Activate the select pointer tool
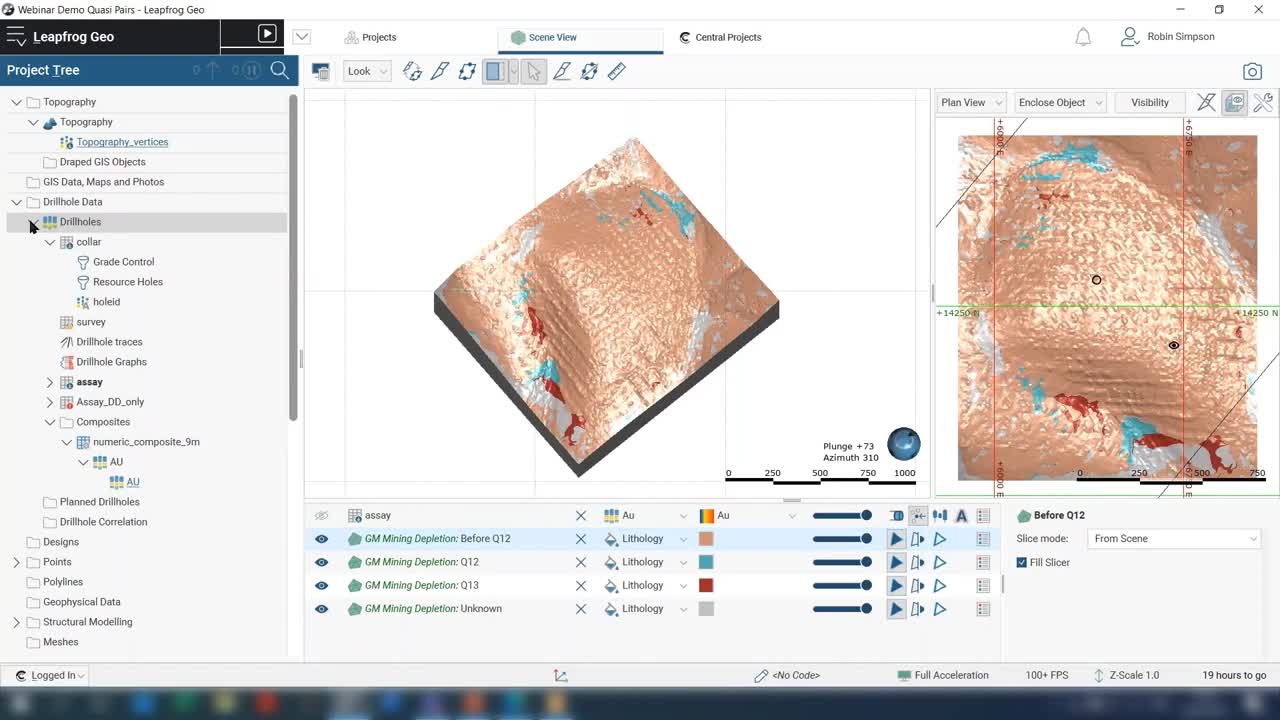This screenshot has height=720, width=1280. 534,71
